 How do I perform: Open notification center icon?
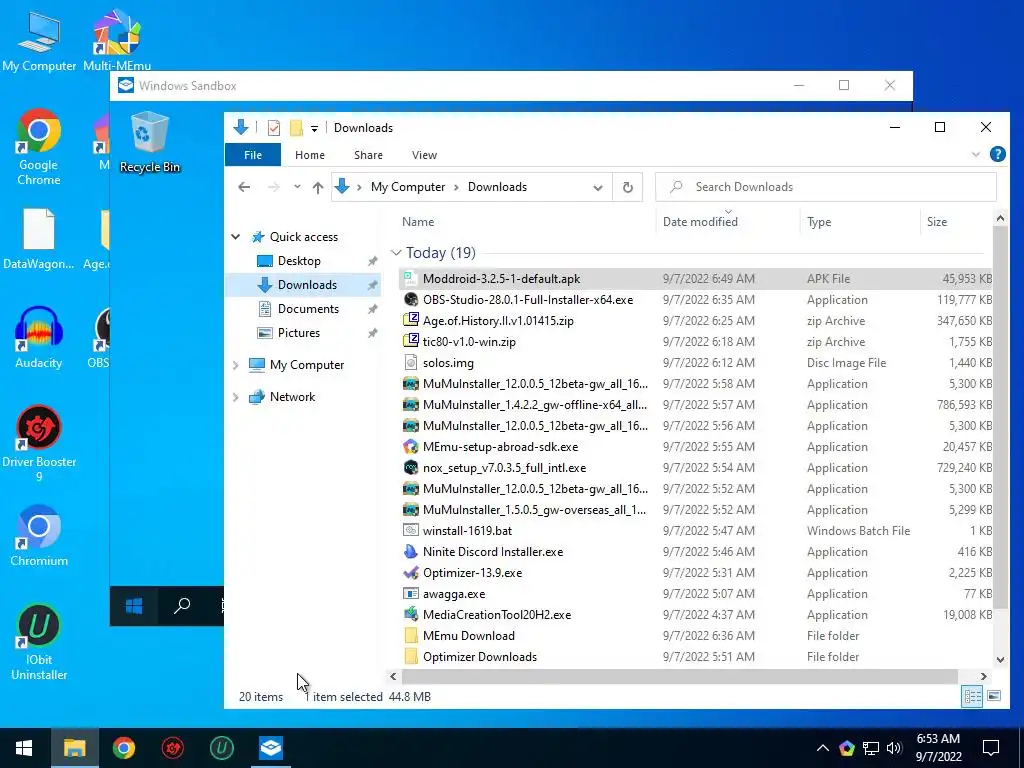click(991, 748)
